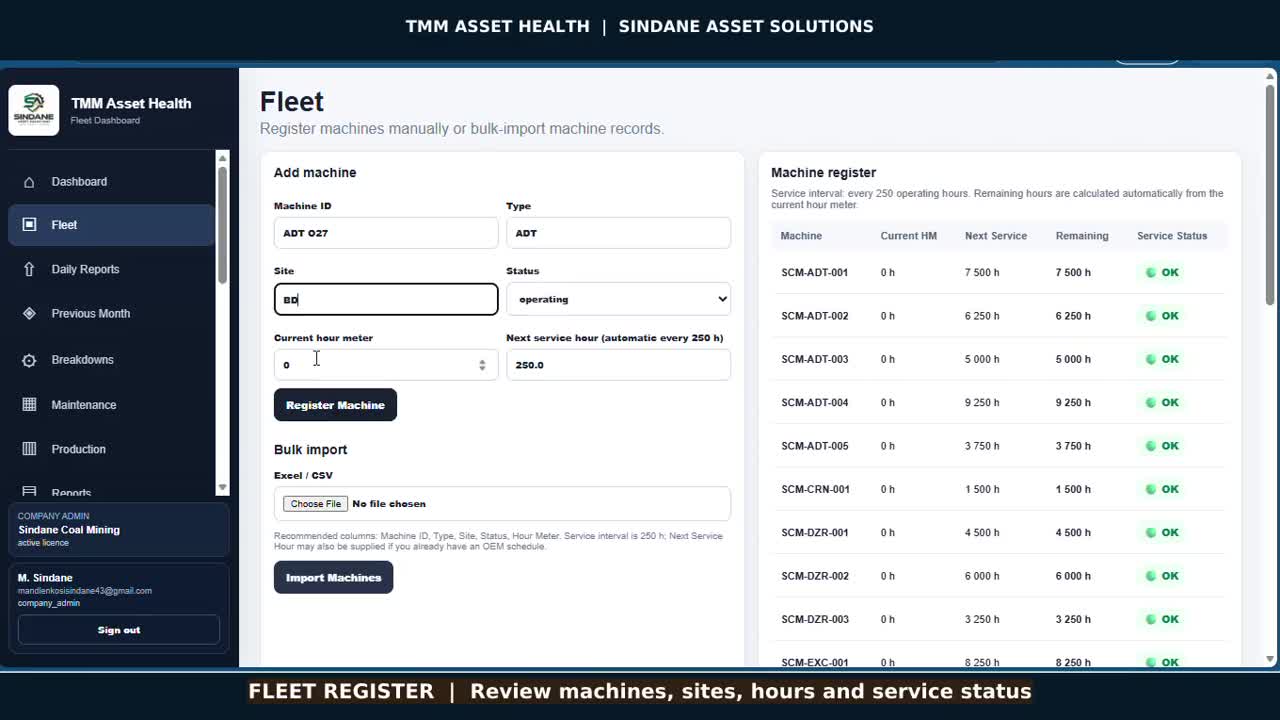Click the Current hour meter stepper arrows
Image resolution: width=1280 pixels, height=720 pixels.
482,365
